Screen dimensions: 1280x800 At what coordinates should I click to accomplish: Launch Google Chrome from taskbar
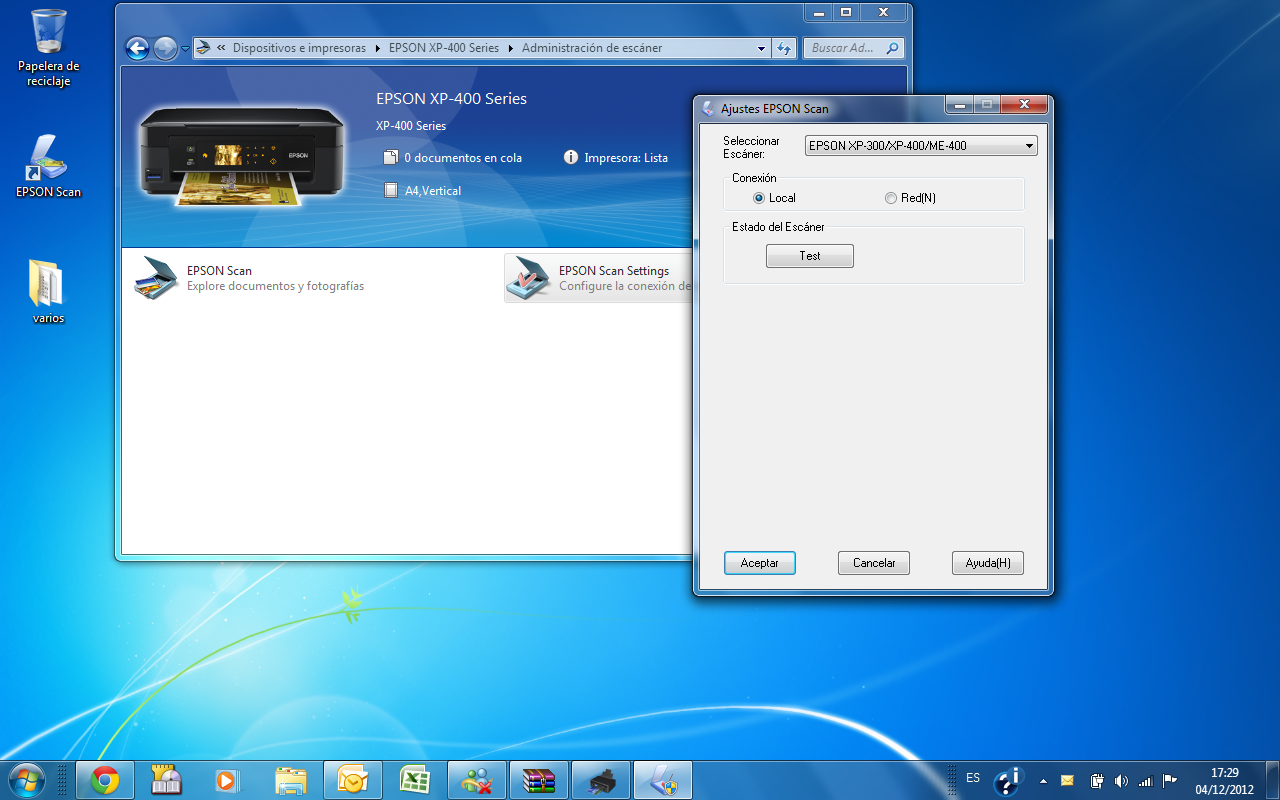coord(105,780)
